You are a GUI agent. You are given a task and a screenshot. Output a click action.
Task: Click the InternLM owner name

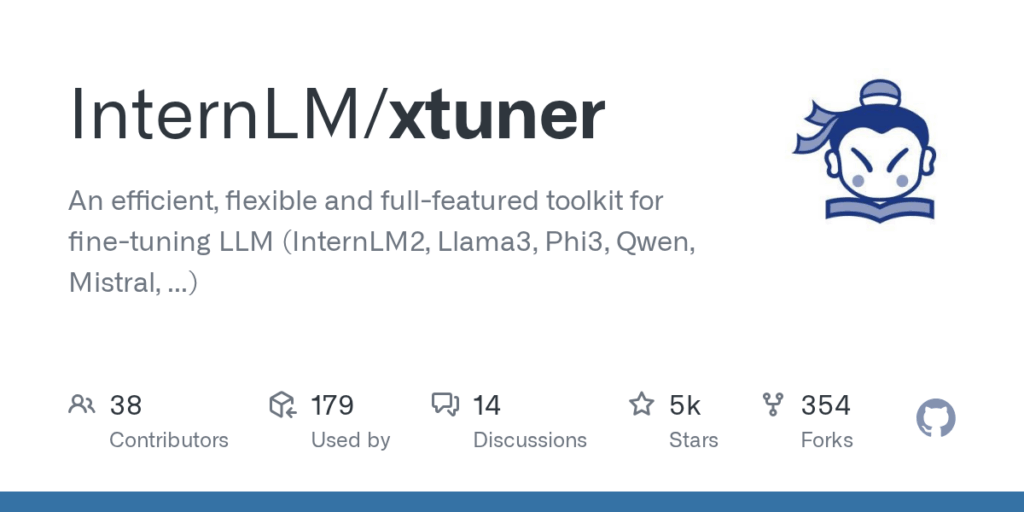coord(215,114)
